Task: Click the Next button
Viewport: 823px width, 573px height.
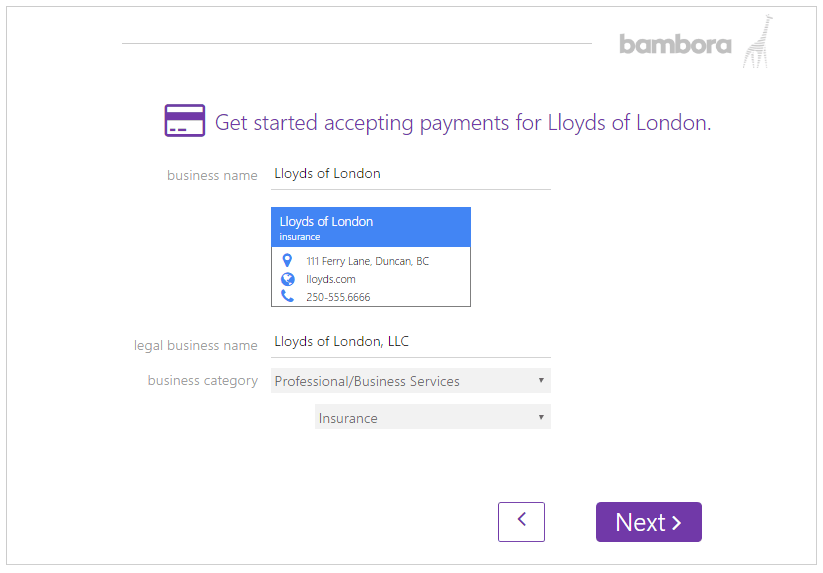Action: coord(649,522)
